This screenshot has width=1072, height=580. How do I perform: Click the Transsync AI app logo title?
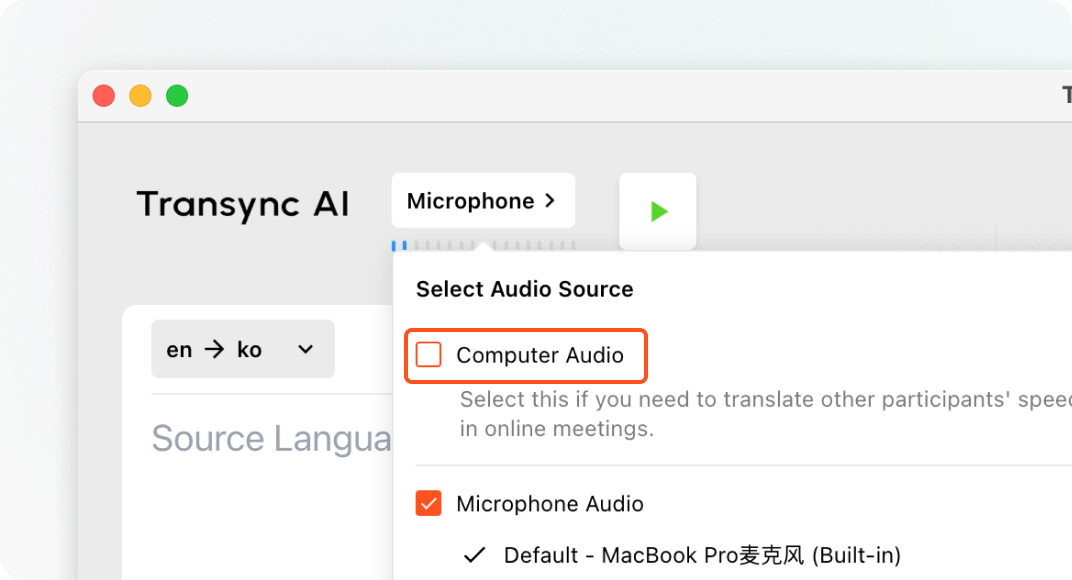point(243,204)
